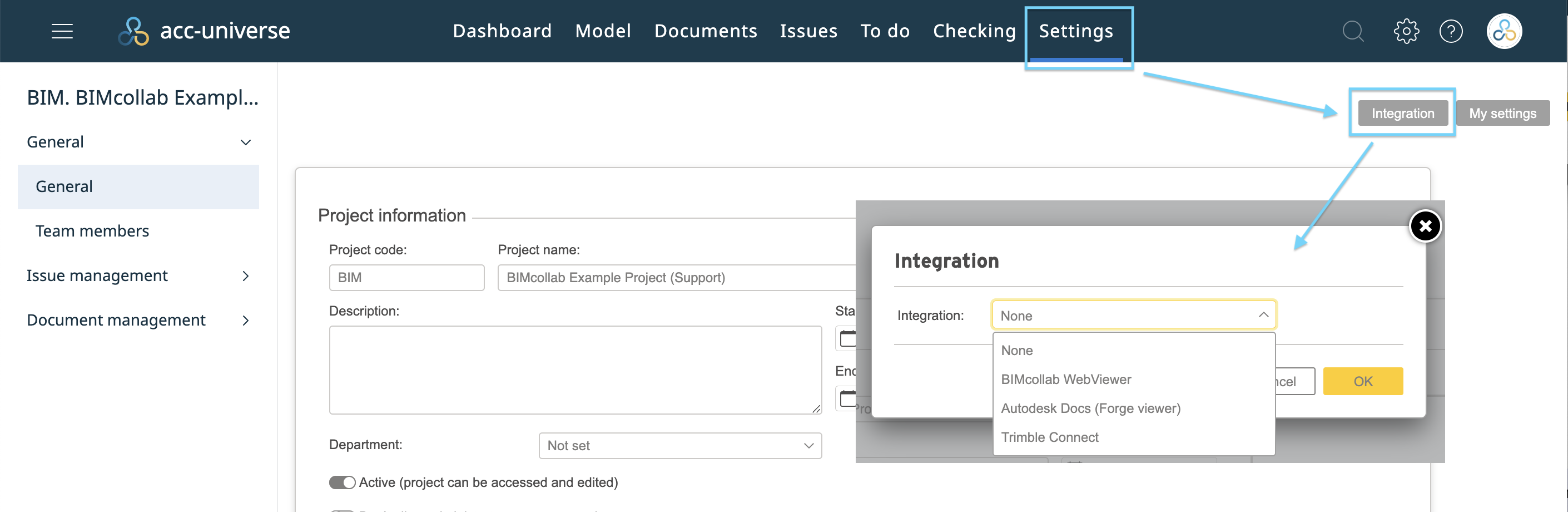Click the Integration dialog title
This screenshot has width=1568, height=512.
tap(946, 261)
